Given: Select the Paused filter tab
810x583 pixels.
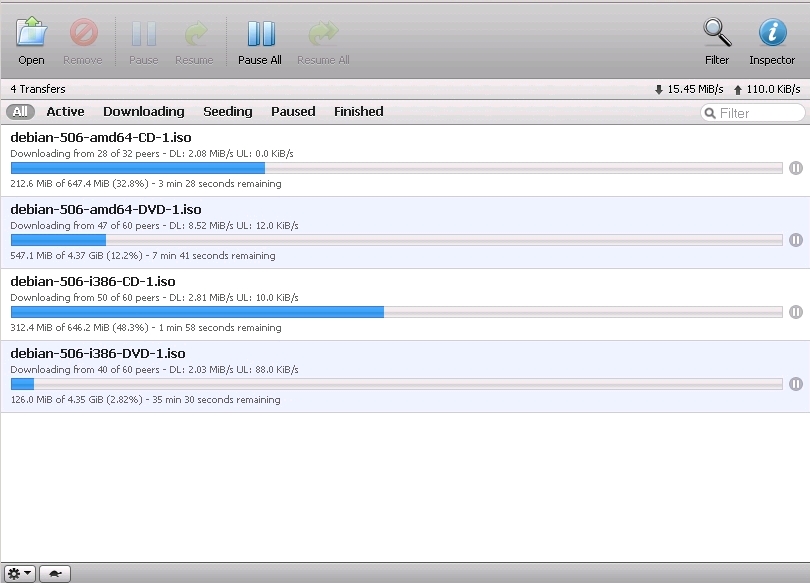Looking at the screenshot, I should coord(293,112).
